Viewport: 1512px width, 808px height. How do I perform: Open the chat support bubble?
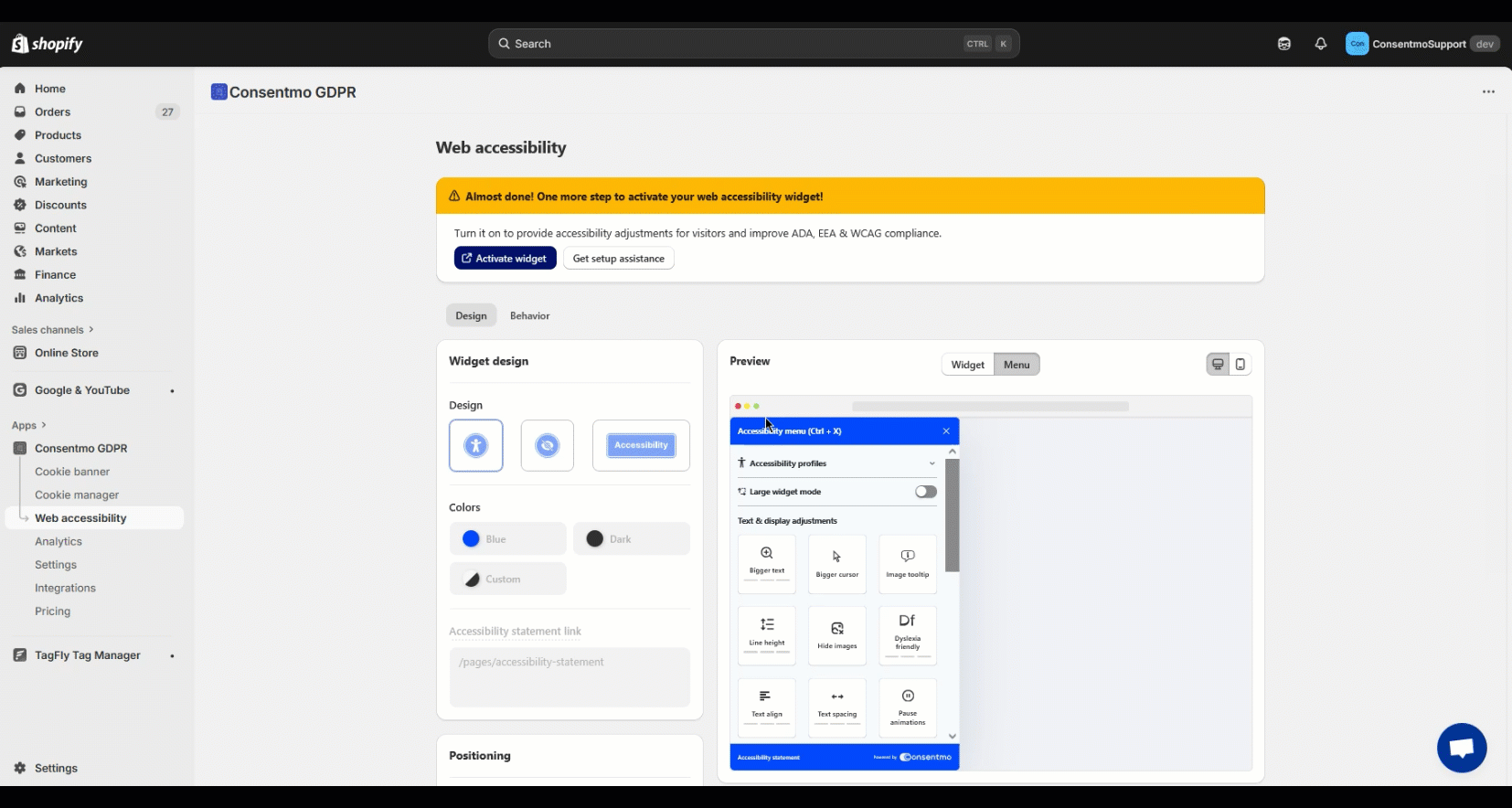pos(1461,748)
